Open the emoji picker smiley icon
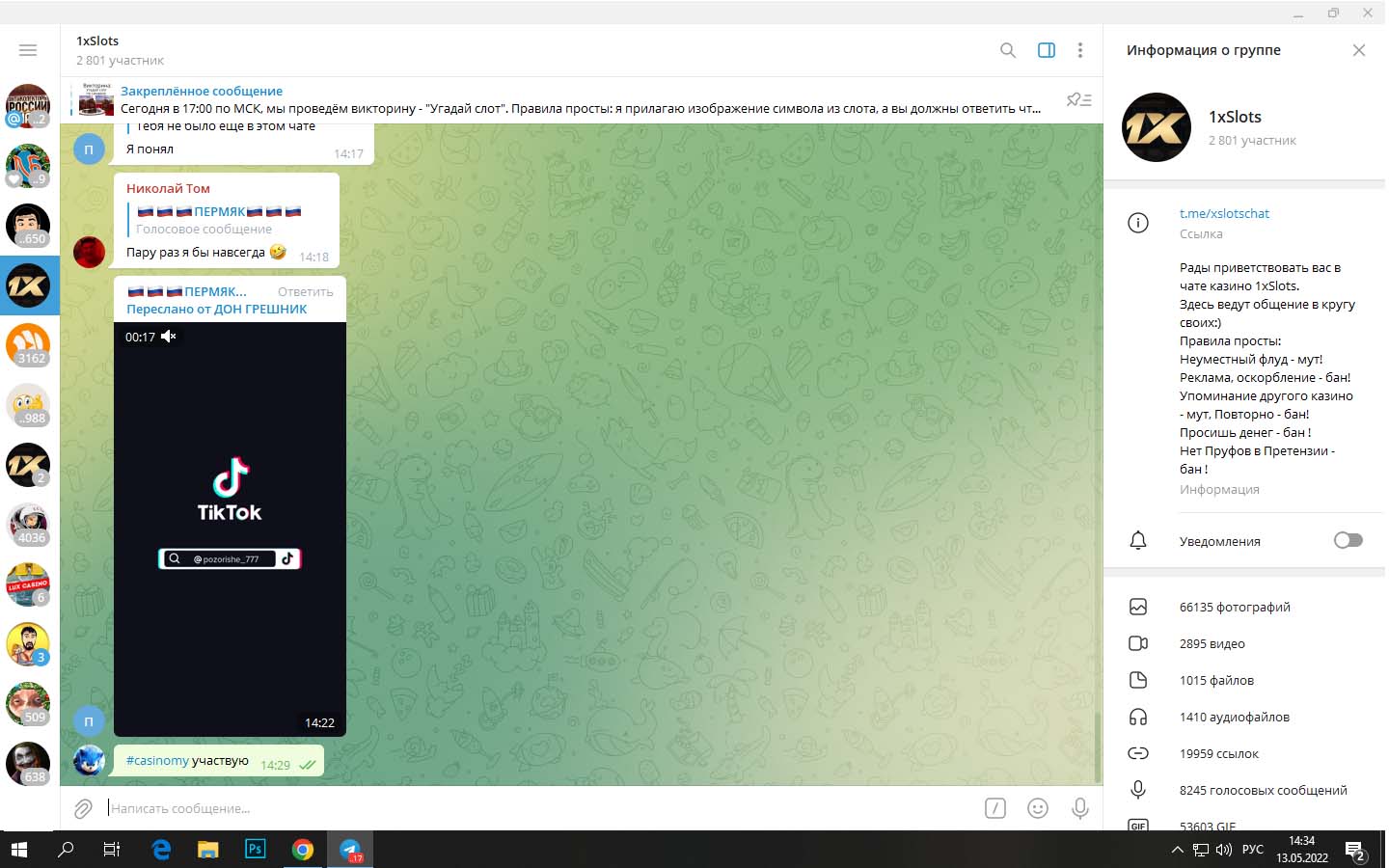This screenshot has width=1389, height=868. [x=1038, y=808]
